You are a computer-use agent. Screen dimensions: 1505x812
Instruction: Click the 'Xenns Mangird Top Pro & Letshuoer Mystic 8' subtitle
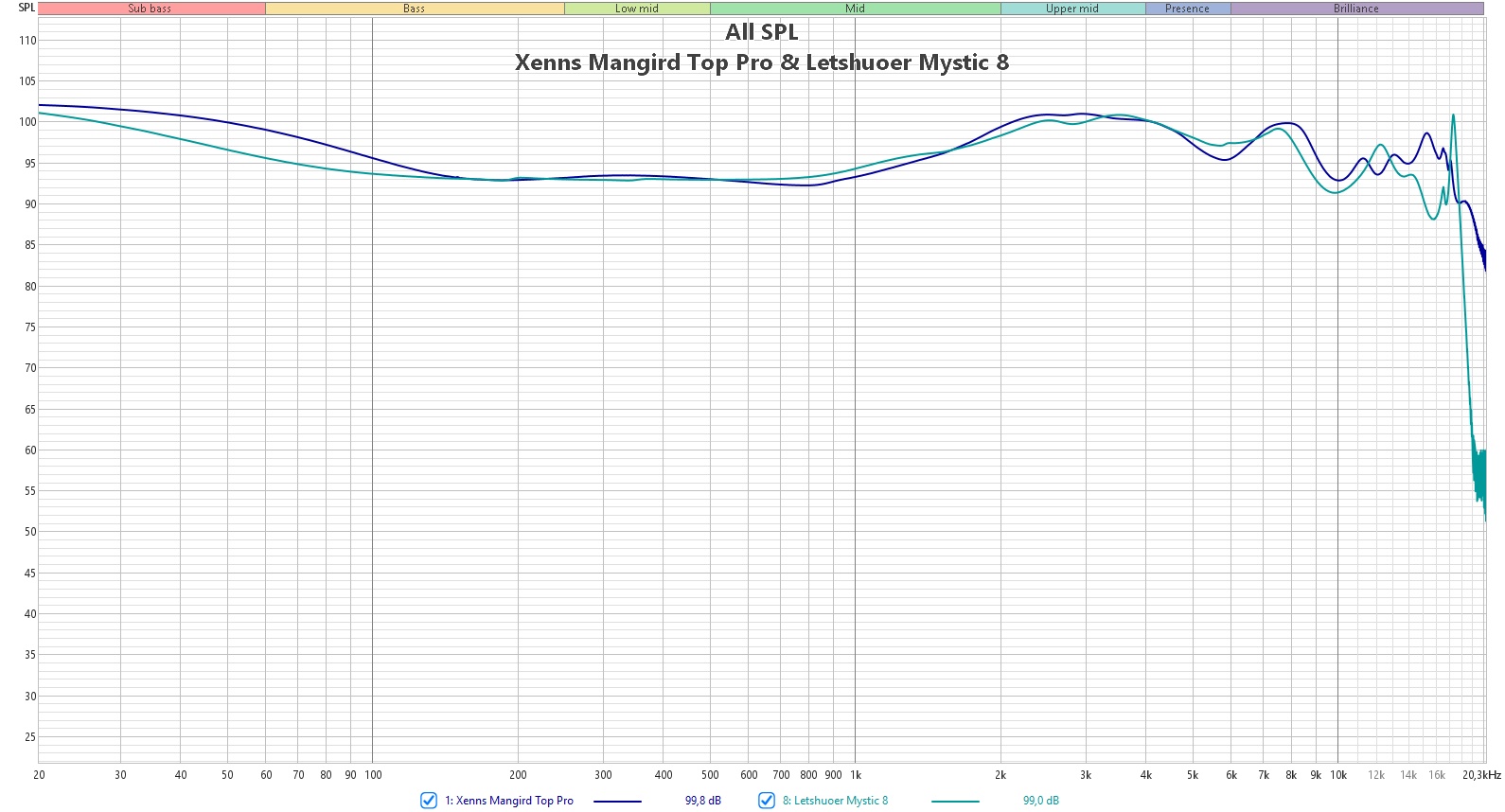[762, 62]
